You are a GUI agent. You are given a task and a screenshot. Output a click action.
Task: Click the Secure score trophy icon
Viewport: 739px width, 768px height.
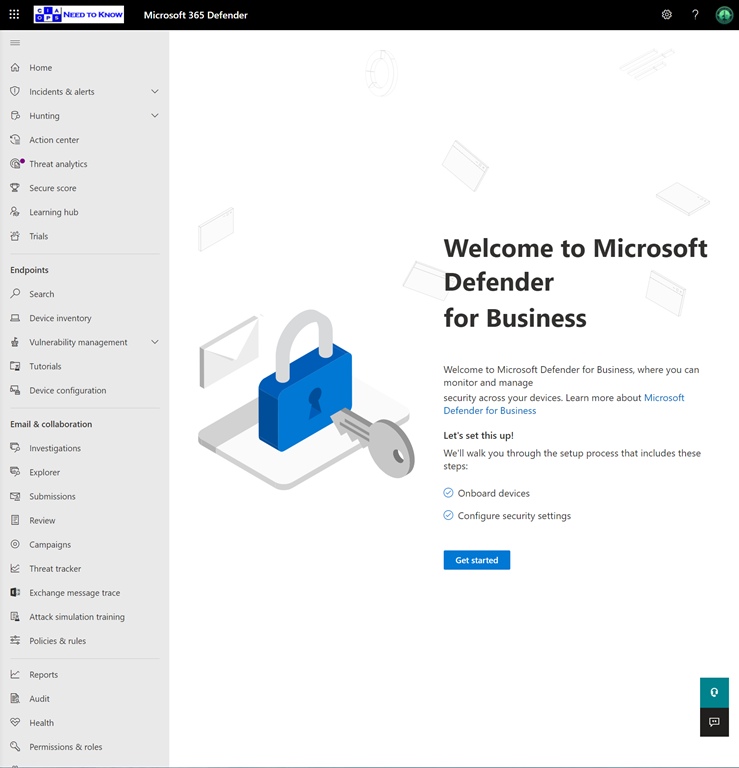[x=15, y=188]
